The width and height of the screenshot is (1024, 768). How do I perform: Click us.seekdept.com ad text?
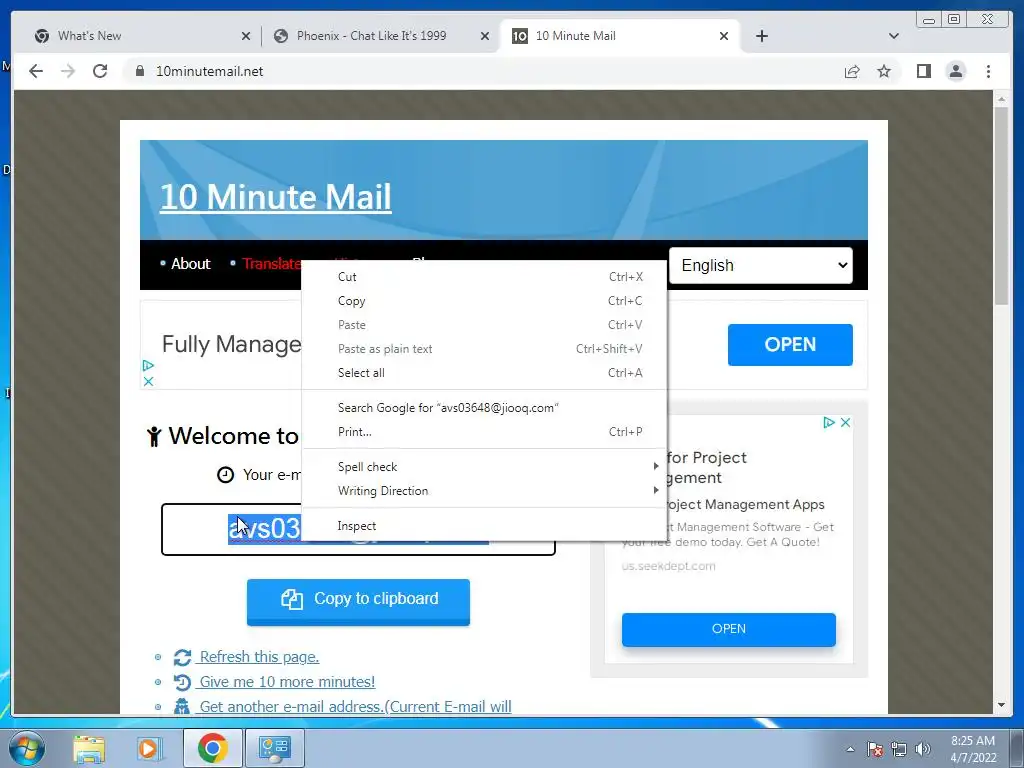(668, 566)
